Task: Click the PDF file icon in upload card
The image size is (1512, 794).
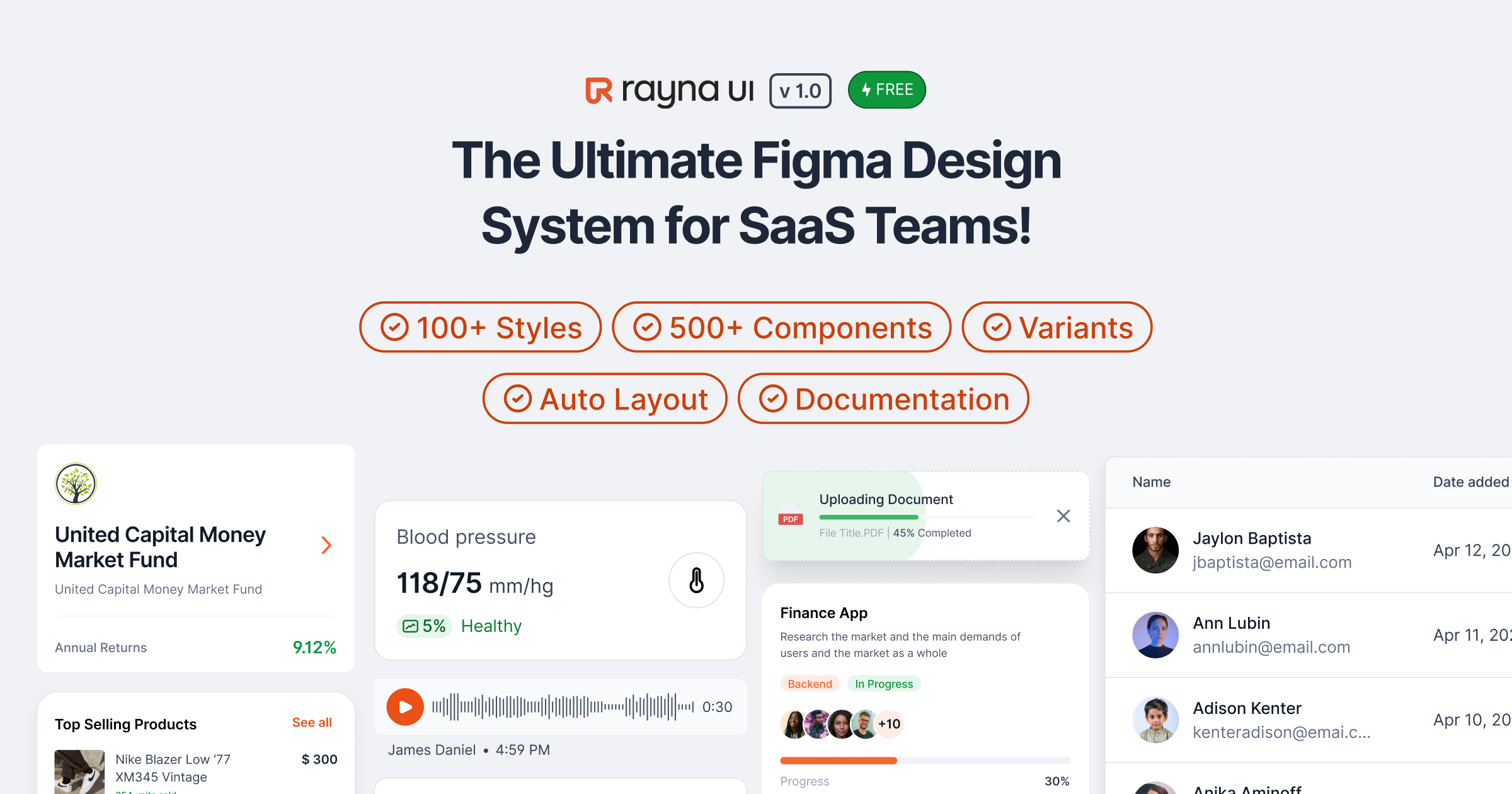Action: pyautogui.click(x=790, y=515)
